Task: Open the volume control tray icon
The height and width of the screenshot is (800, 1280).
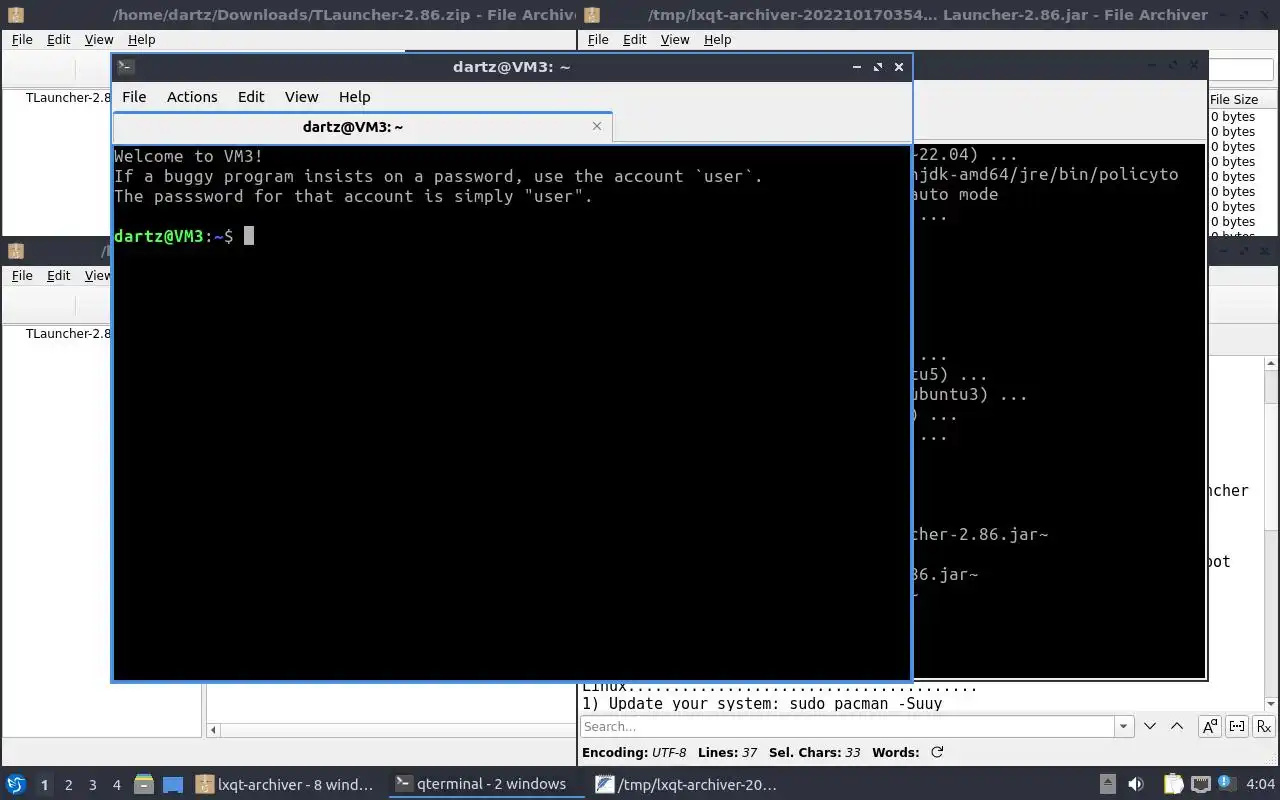Action: [1136, 784]
